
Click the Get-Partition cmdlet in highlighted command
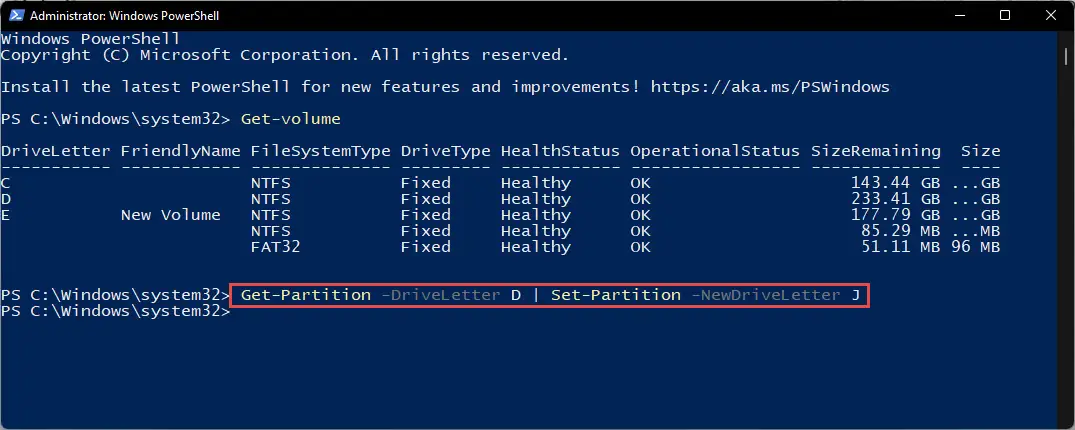[x=306, y=295]
